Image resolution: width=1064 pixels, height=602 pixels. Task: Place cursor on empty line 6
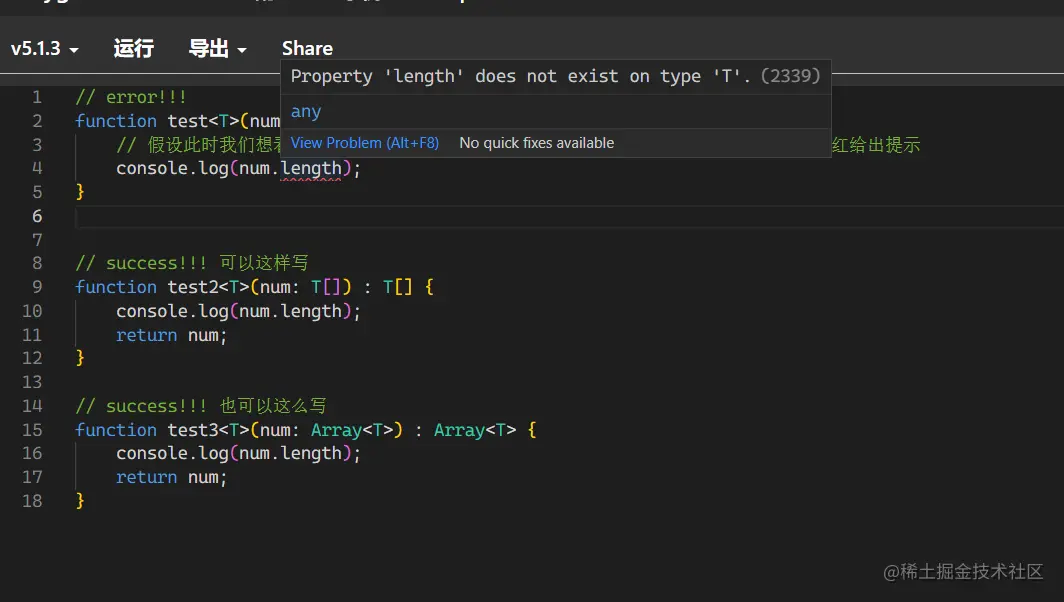pos(569,217)
